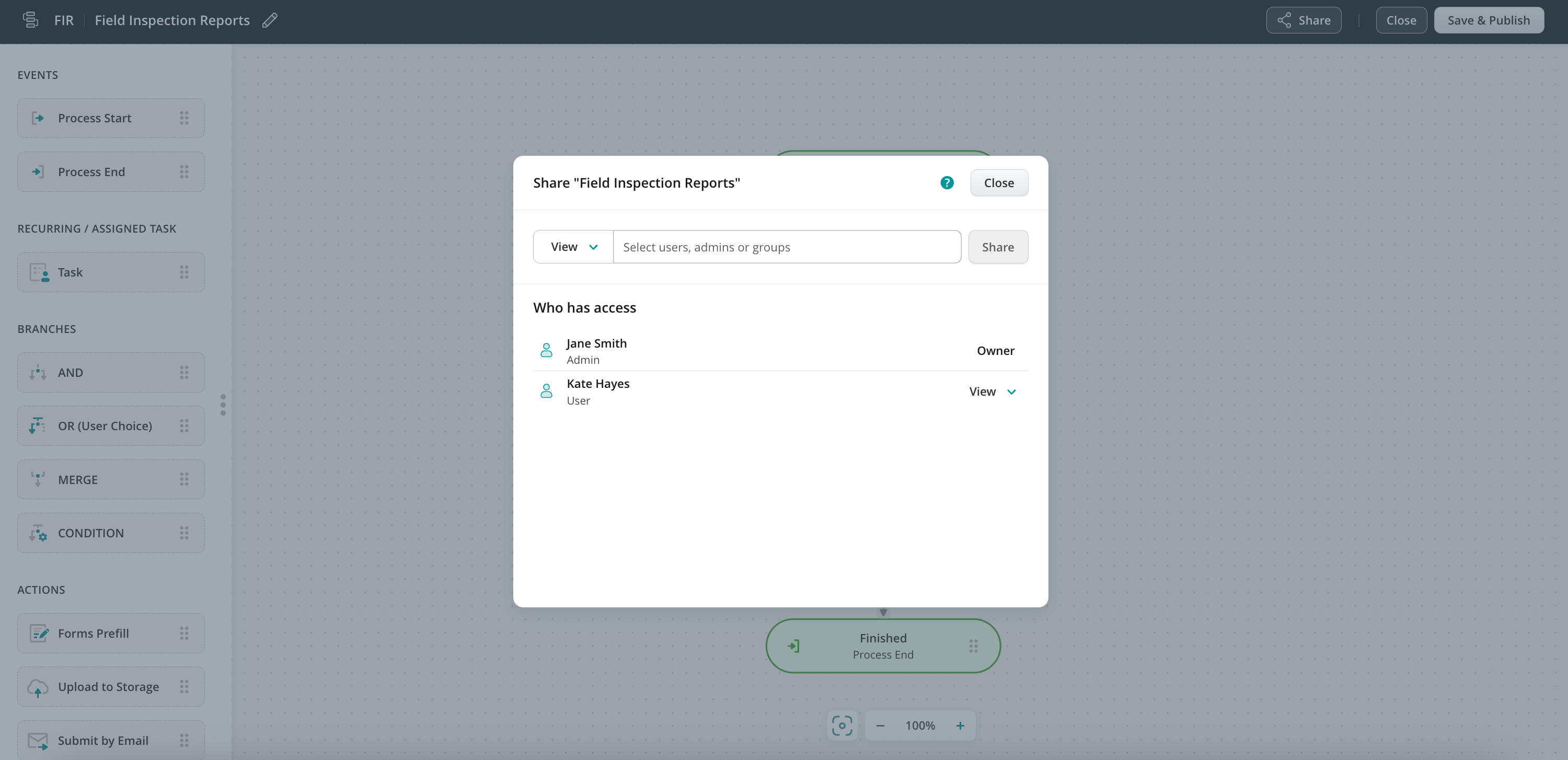Screen dimensions: 1568x760
Task: Open the View permission dropdown
Action: click(573, 246)
